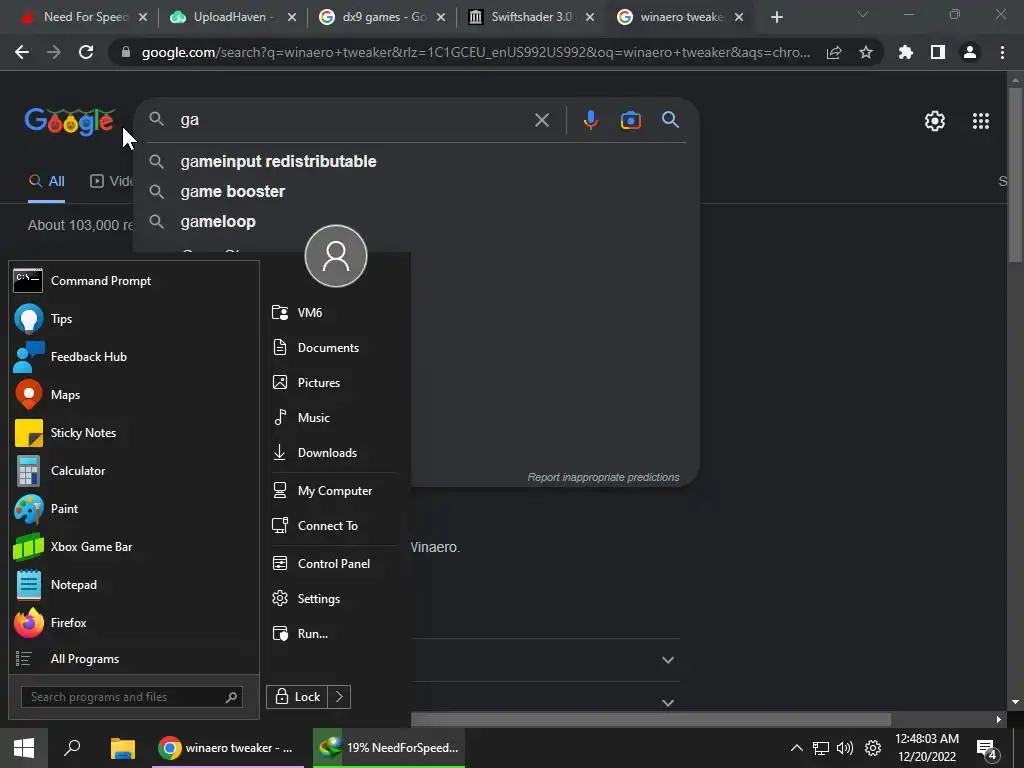Open NeedForSpeed 19% installer taskbar progress
The width and height of the screenshot is (1024, 768).
389,748
